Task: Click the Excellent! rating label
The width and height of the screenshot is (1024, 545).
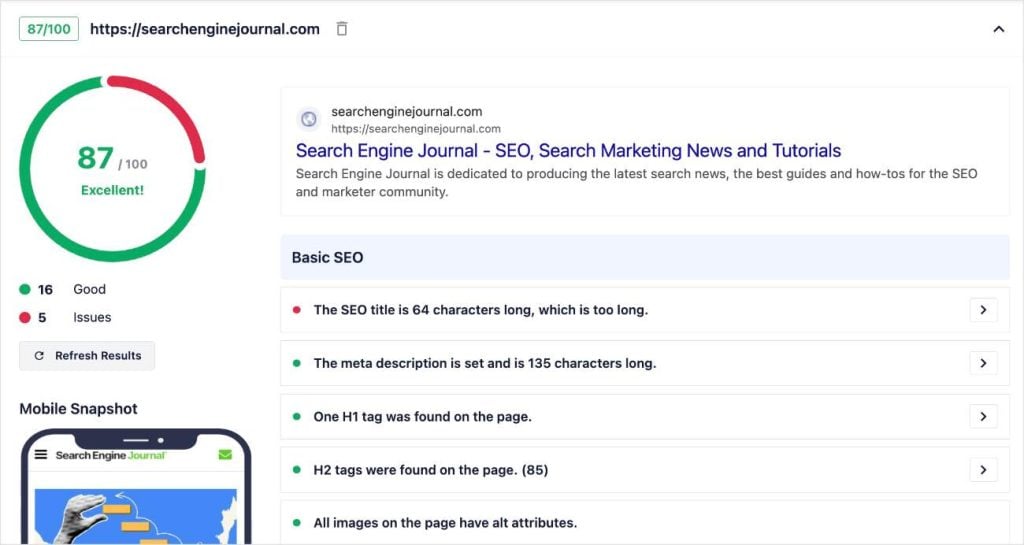Action: click(112, 191)
